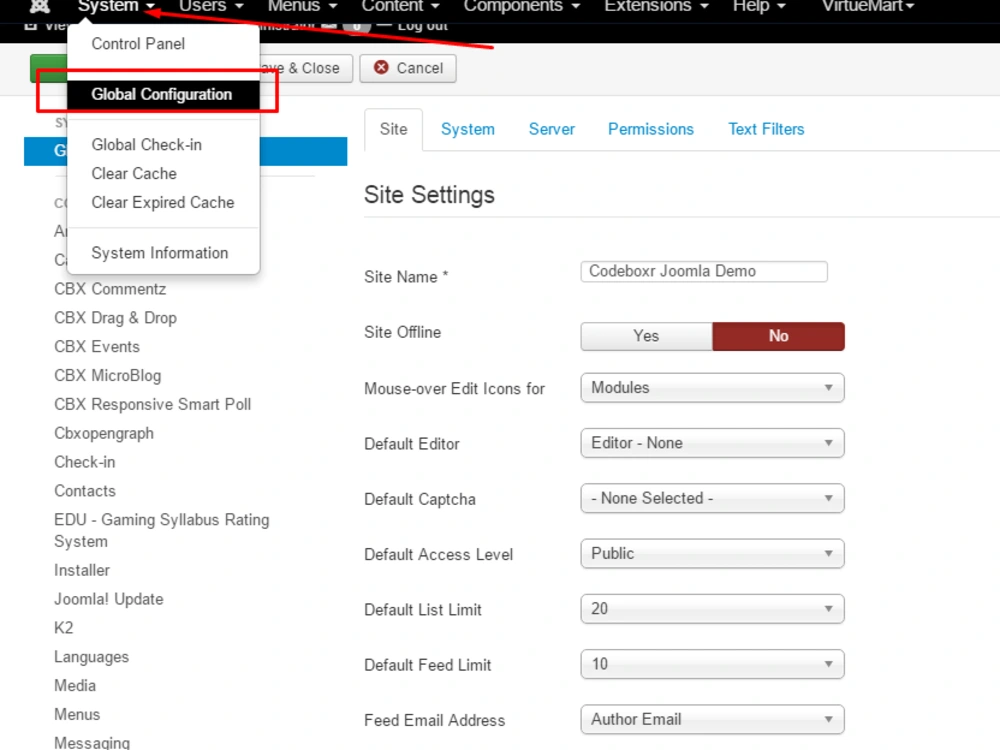Open the Default Editor dropdown

tap(712, 443)
